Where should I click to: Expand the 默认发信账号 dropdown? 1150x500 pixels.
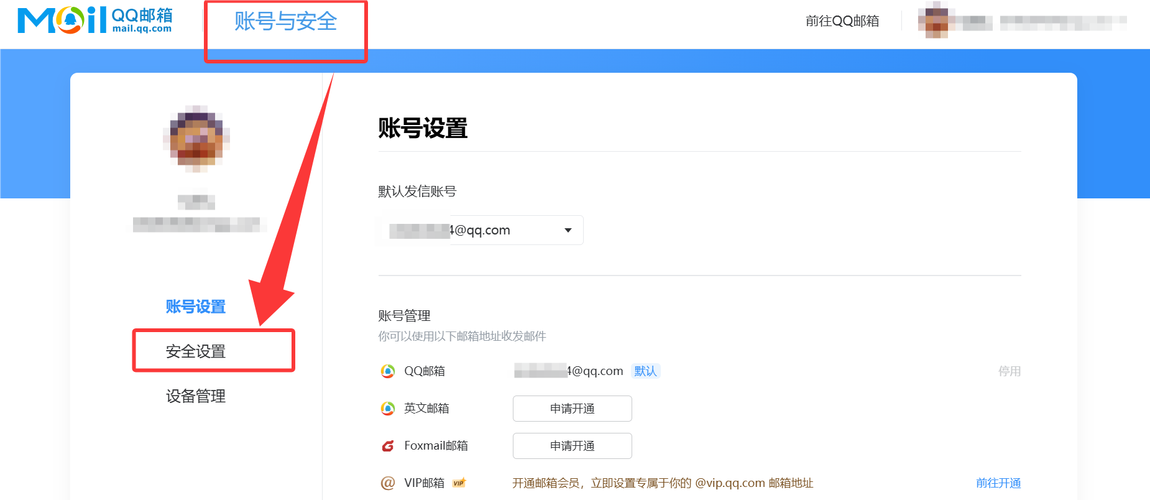coord(481,230)
